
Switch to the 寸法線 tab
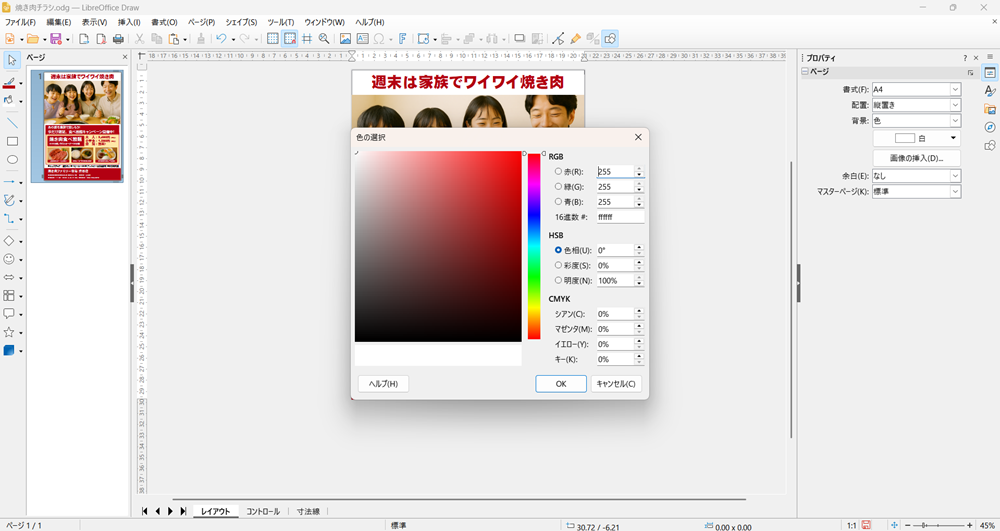click(x=308, y=511)
